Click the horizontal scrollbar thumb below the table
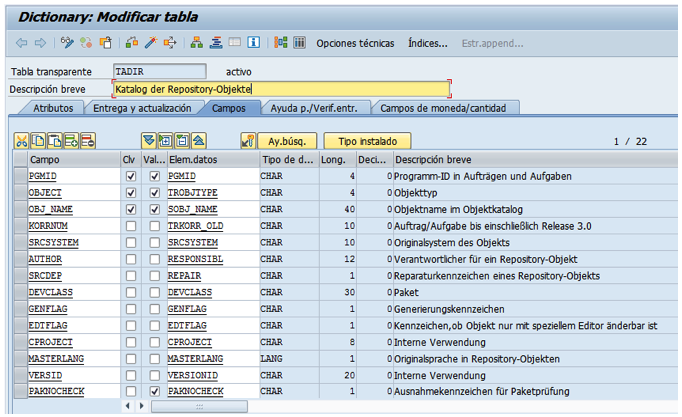The height and width of the screenshot is (417, 682). pyautogui.click(x=199, y=407)
